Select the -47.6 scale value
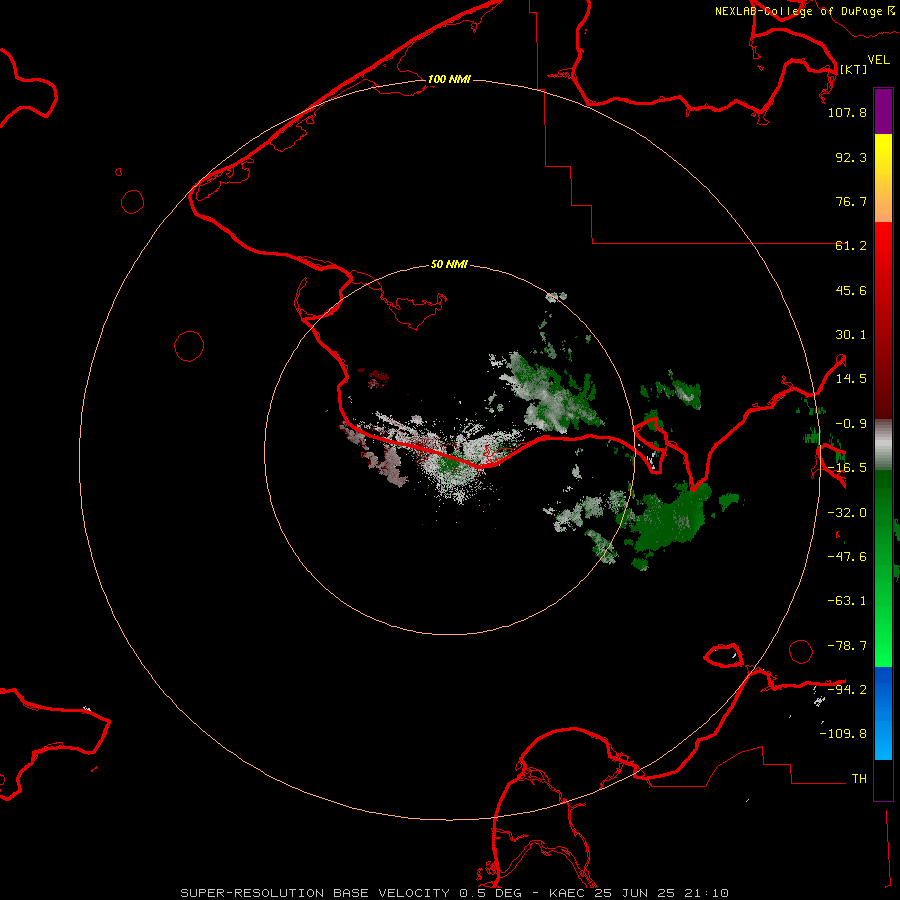This screenshot has width=900, height=900. (847, 557)
